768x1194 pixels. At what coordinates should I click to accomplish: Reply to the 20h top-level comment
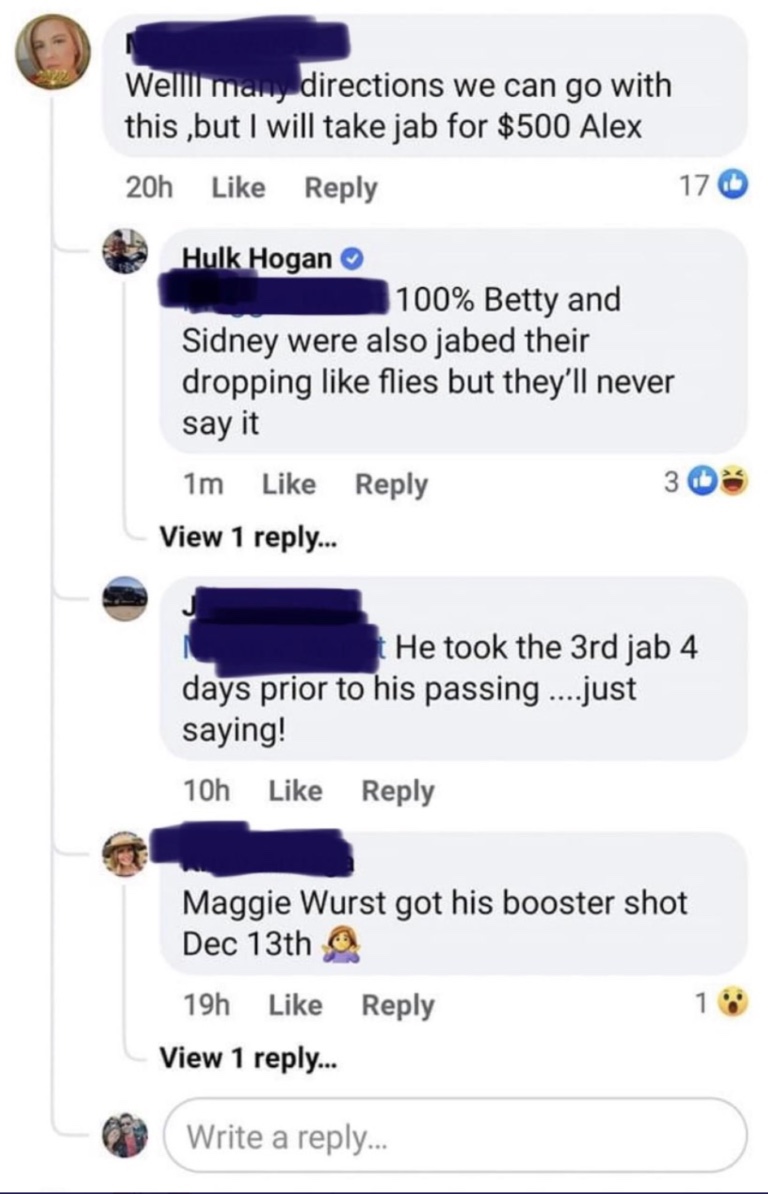(x=341, y=188)
